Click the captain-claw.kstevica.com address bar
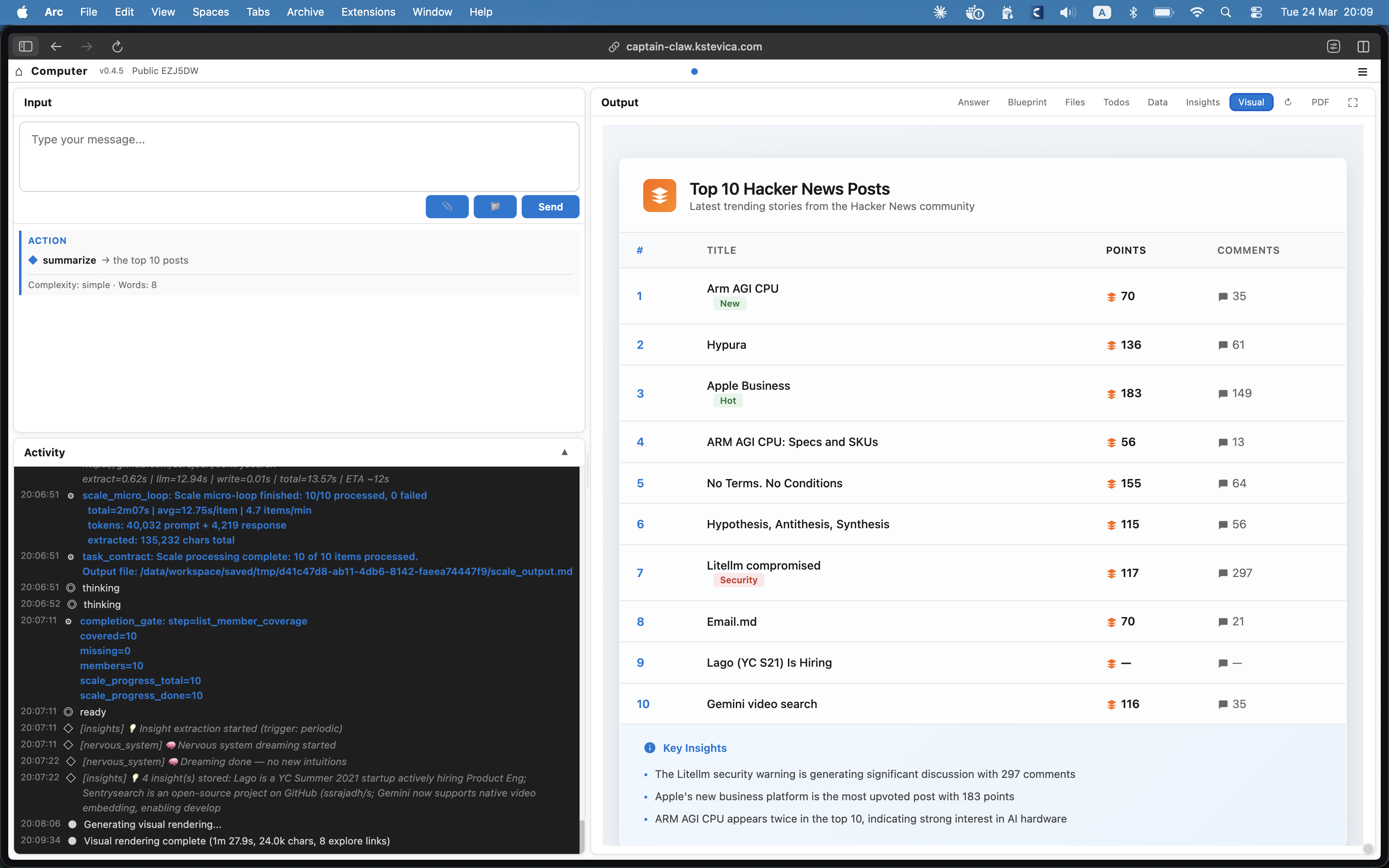 694,47
